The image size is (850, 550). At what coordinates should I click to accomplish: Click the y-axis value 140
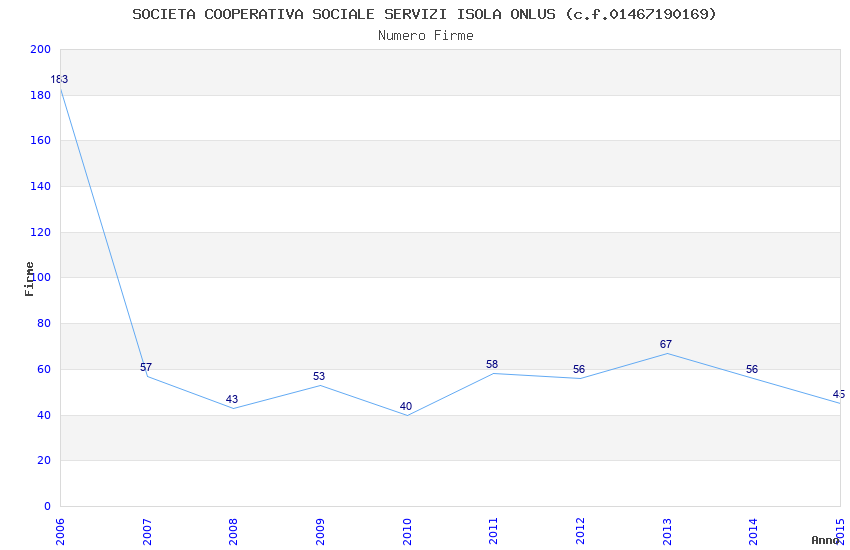click(41, 186)
